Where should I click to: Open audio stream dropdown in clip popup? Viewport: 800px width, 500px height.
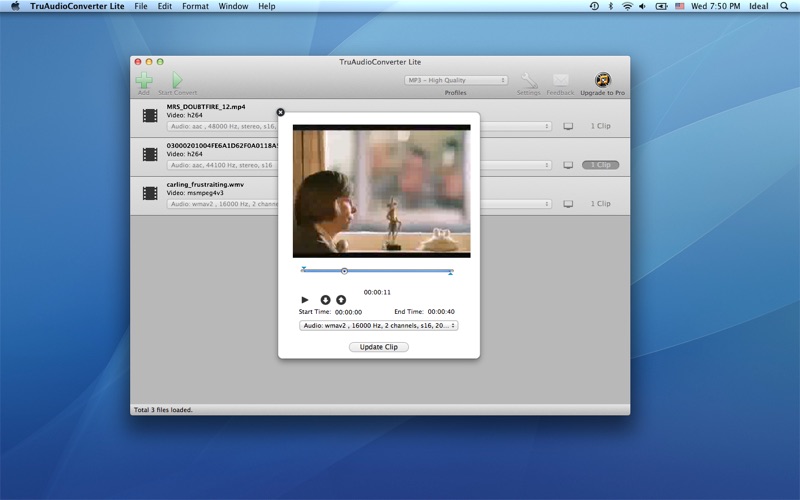click(379, 326)
